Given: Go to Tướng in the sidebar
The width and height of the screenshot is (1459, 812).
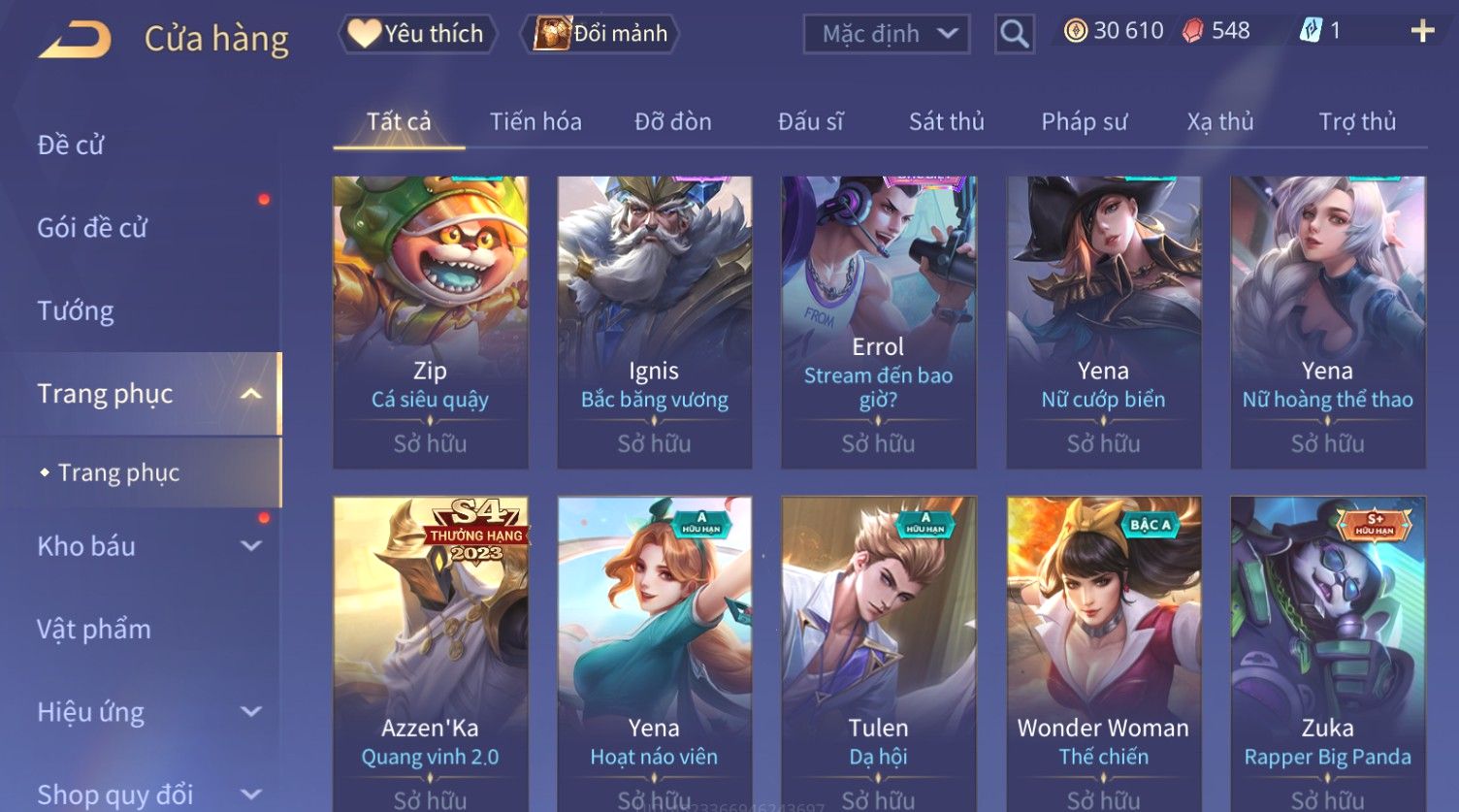Looking at the screenshot, I should click(76, 311).
